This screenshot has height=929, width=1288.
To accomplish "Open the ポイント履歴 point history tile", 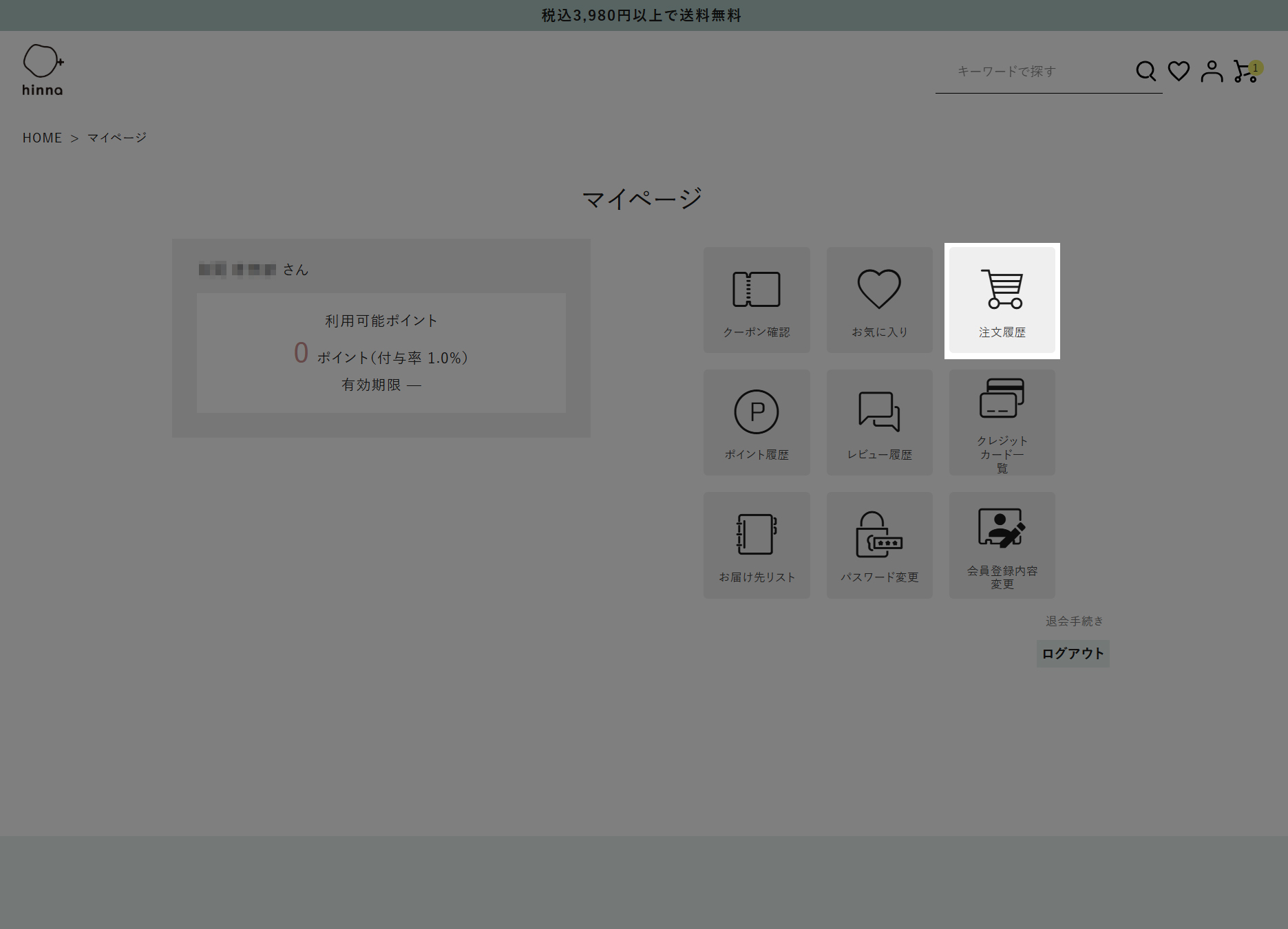I will coord(757,423).
